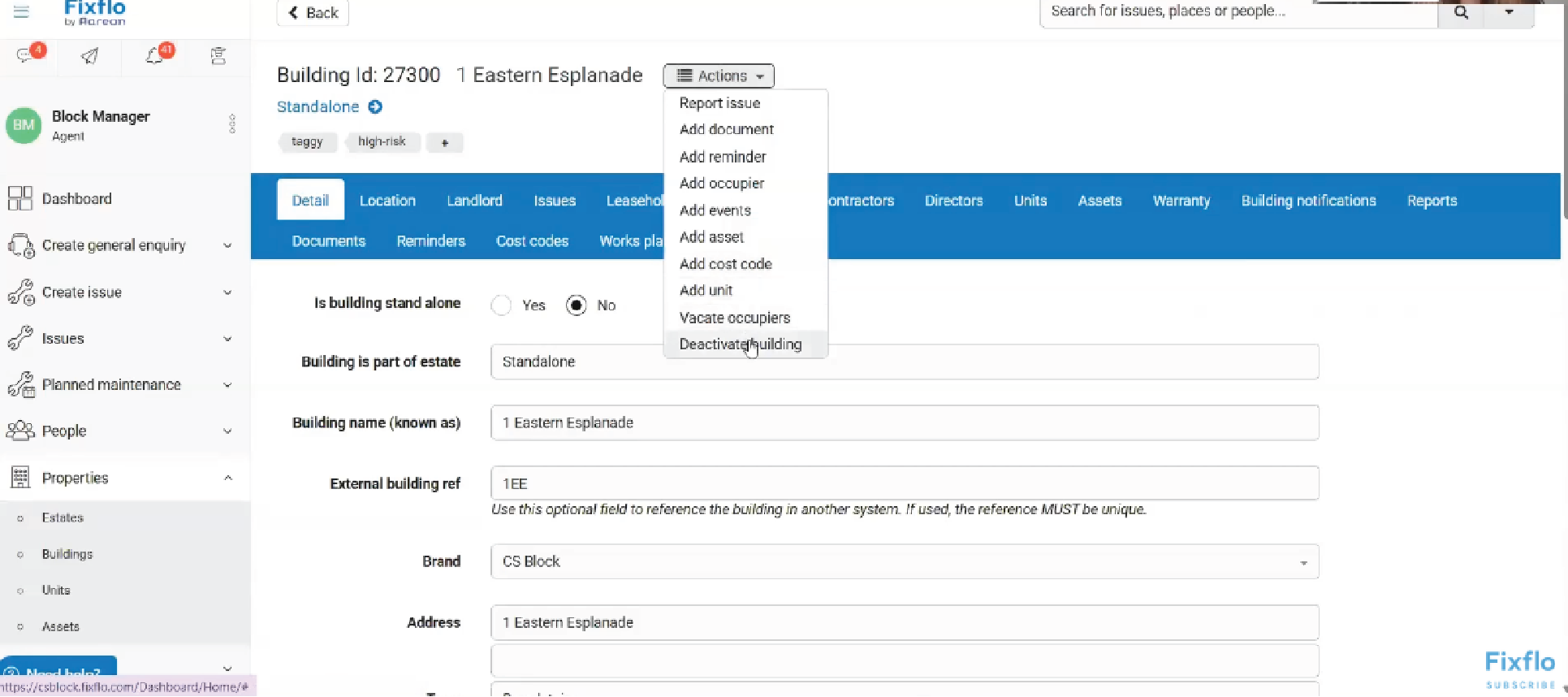The height and width of the screenshot is (697, 1568).
Task: Click the External building ref field
Action: point(904,484)
